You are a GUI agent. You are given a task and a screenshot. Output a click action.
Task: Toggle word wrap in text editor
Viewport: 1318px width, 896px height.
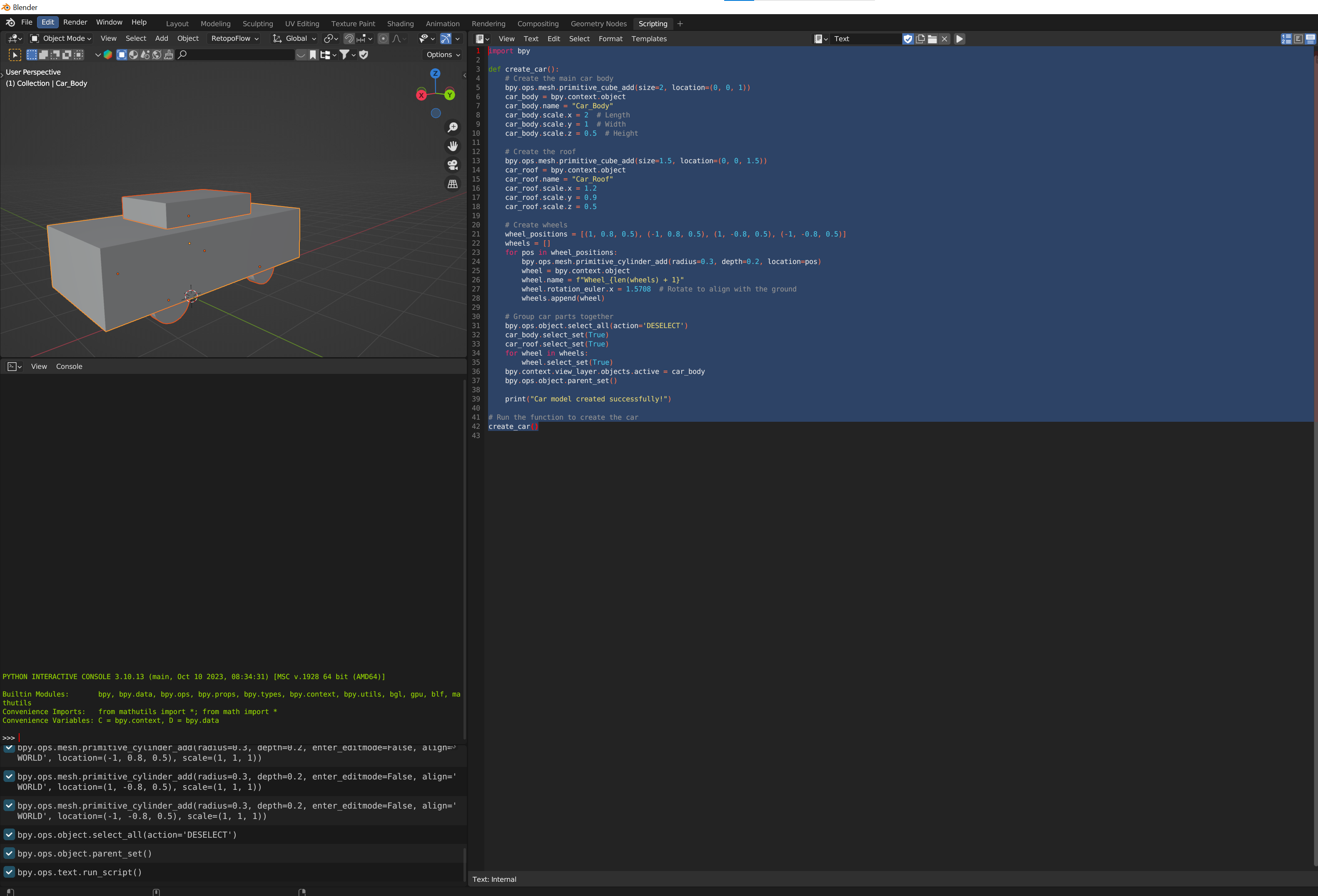click(x=1298, y=39)
